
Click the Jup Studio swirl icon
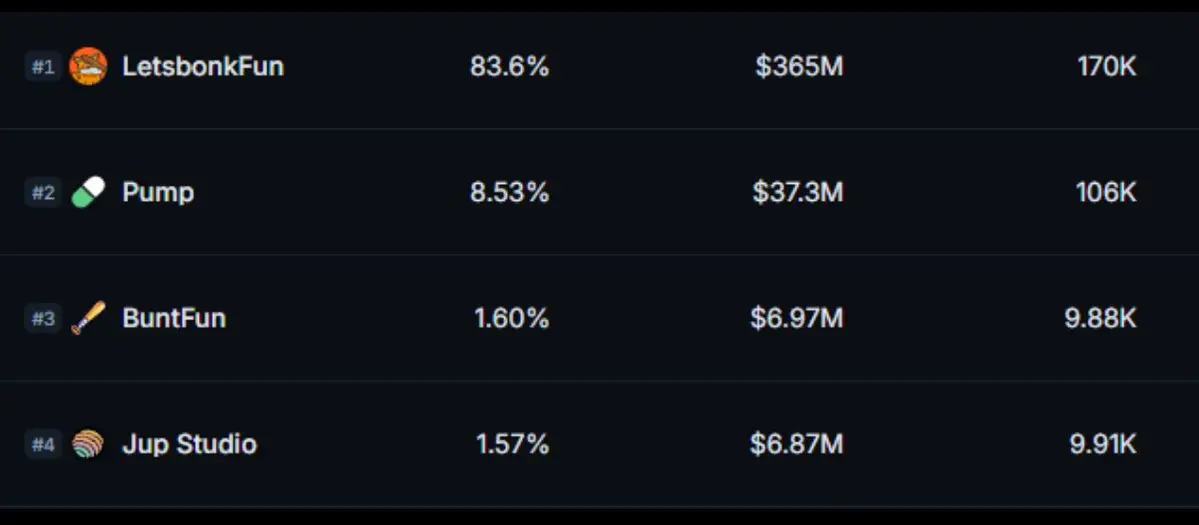click(88, 444)
